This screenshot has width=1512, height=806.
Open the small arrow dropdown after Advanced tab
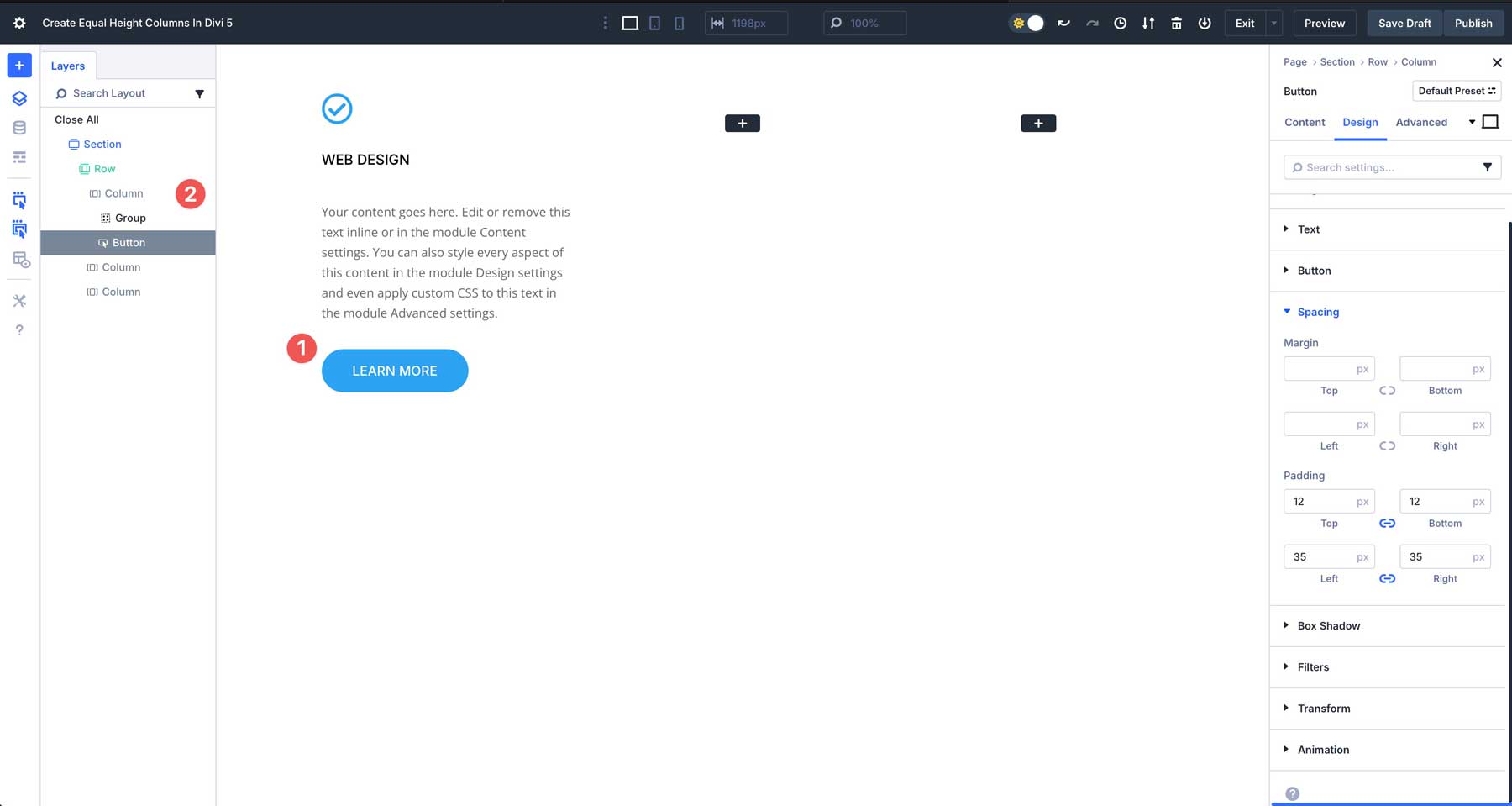point(1472,122)
